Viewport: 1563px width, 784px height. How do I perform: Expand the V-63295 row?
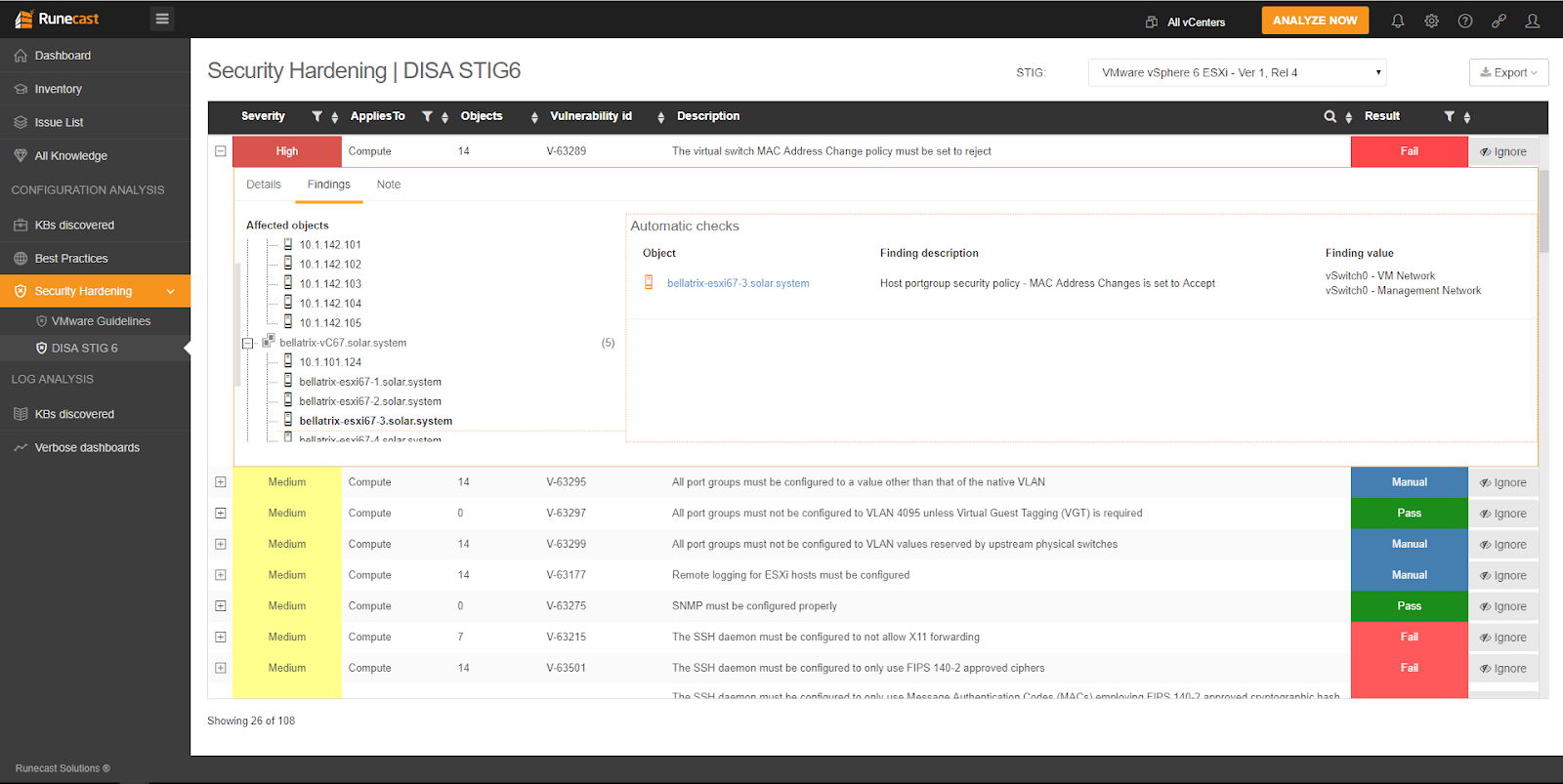click(x=221, y=482)
